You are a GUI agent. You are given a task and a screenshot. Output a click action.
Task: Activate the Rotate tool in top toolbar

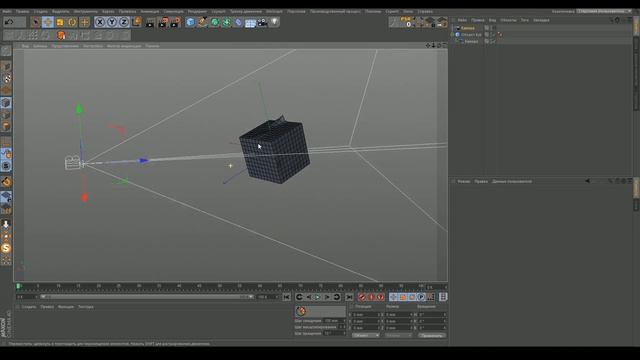tap(72, 22)
